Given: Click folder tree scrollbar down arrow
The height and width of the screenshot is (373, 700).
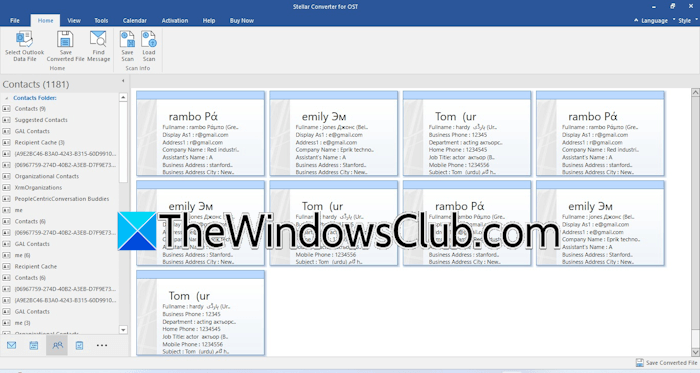Looking at the screenshot, I should [x=123, y=330].
